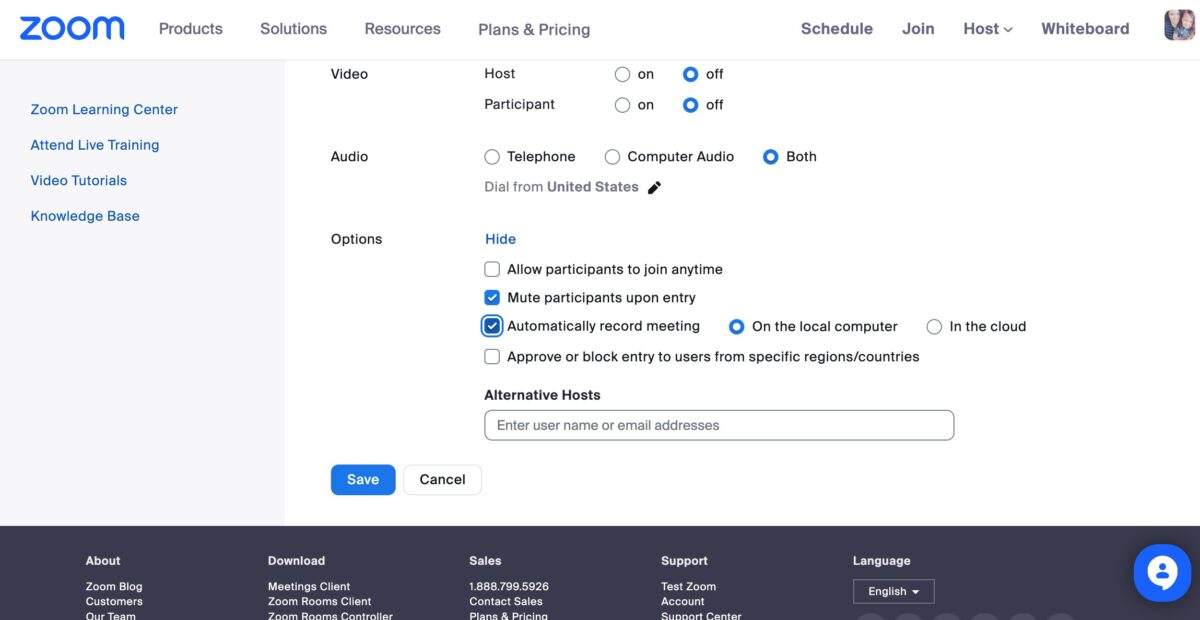Image resolution: width=1200 pixels, height=620 pixels.
Task: Open the chat support bubble
Action: 1162,573
